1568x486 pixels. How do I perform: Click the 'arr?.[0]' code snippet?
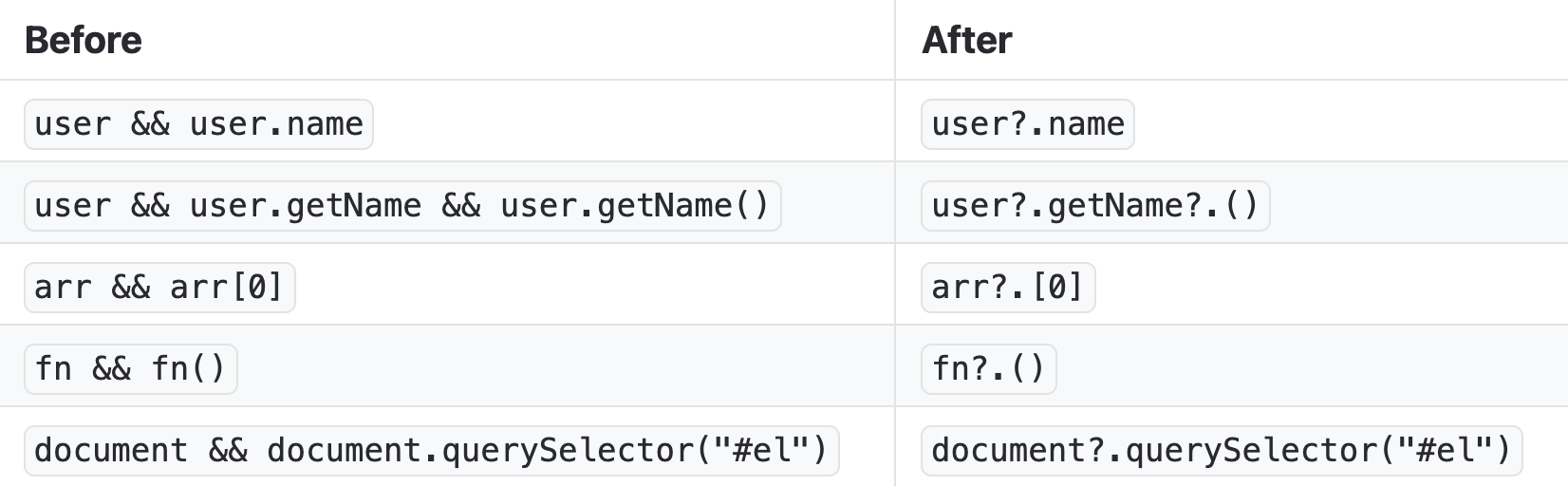point(1007,288)
